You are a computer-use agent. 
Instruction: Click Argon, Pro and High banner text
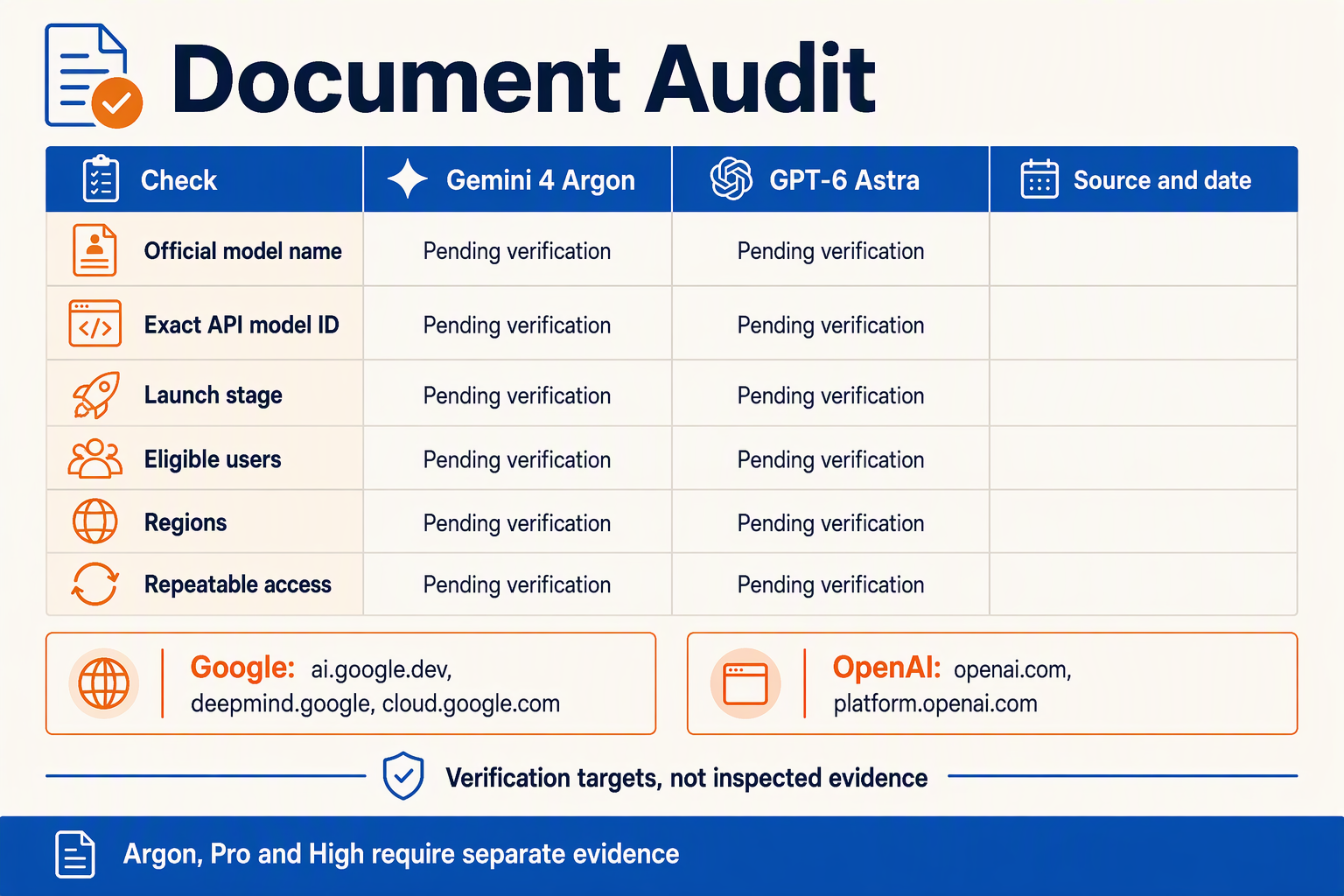(x=401, y=854)
